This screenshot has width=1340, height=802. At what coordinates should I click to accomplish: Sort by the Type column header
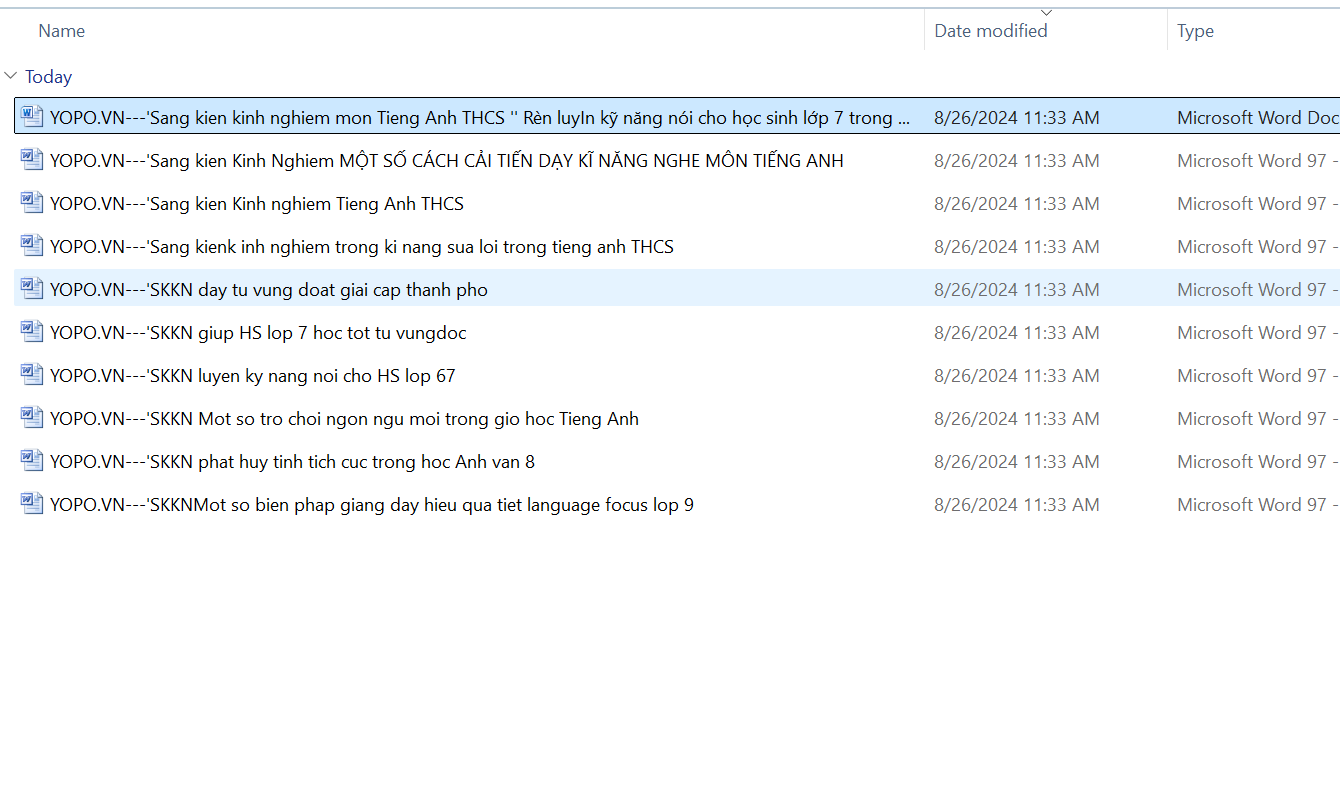click(1195, 31)
